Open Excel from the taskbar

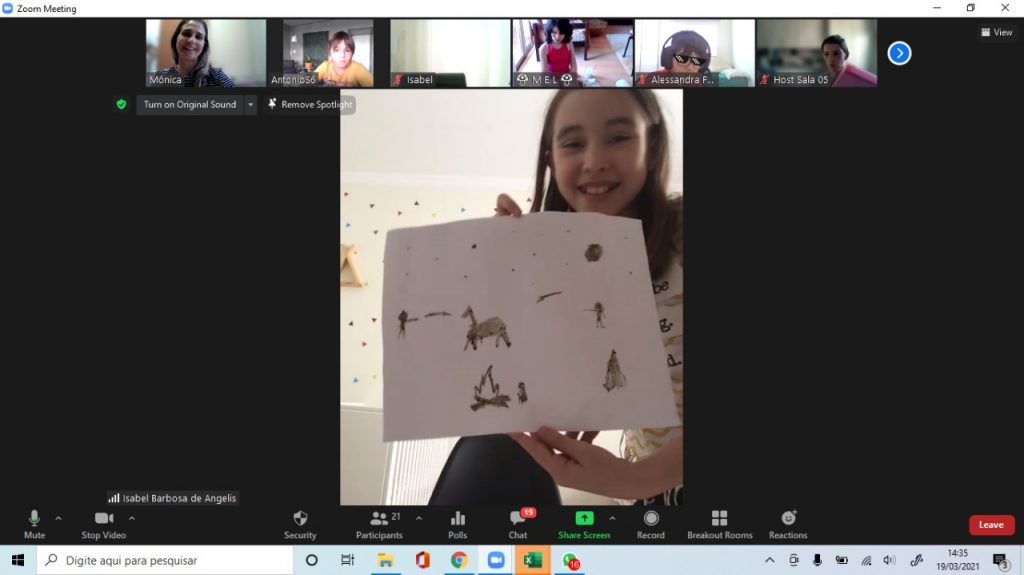coord(532,561)
